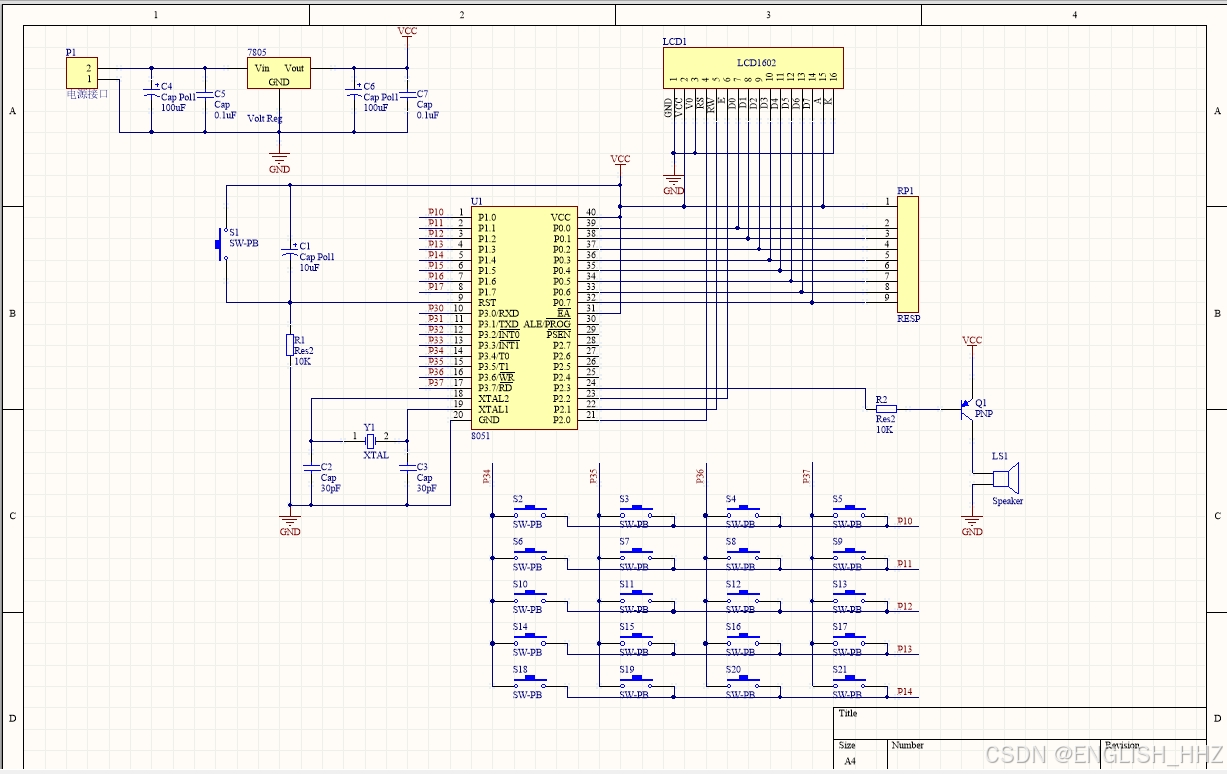Screen dimensions: 1227x774
Task: Click the P12 net label beside switch S13
Action: tap(904, 606)
